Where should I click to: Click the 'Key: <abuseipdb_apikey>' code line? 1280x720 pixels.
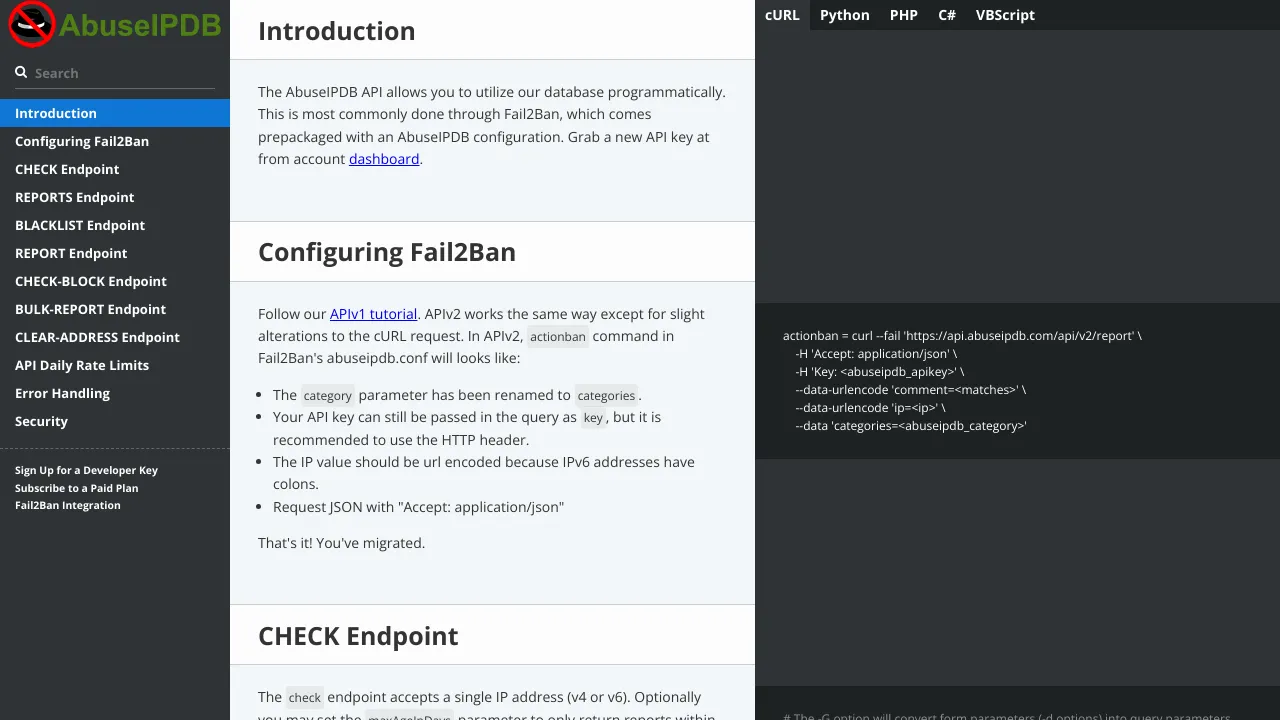[880, 372]
